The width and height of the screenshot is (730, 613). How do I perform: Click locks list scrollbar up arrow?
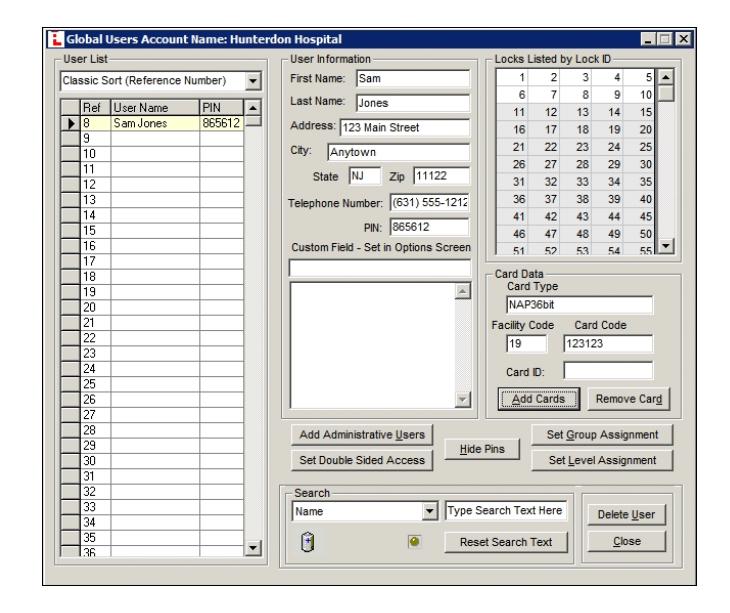coord(666,77)
